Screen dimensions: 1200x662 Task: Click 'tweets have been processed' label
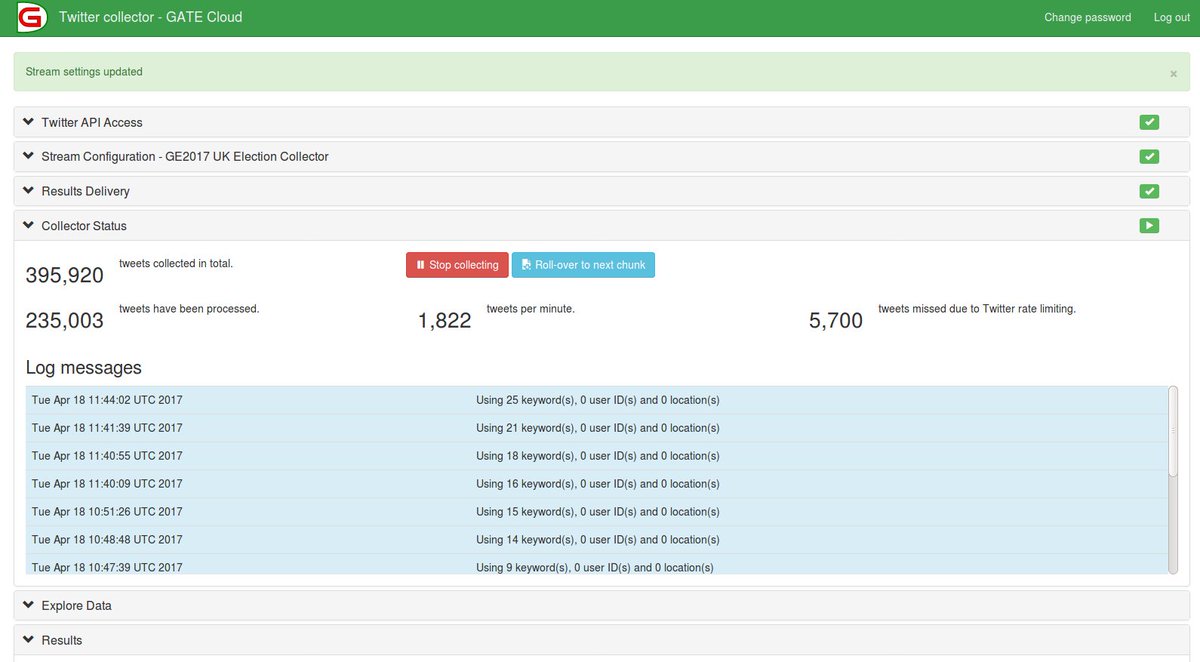[x=189, y=309]
